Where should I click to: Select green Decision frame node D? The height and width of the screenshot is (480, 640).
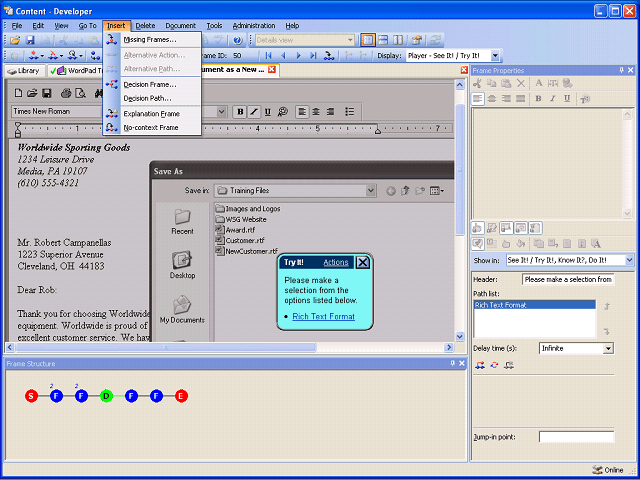pyautogui.click(x=106, y=396)
